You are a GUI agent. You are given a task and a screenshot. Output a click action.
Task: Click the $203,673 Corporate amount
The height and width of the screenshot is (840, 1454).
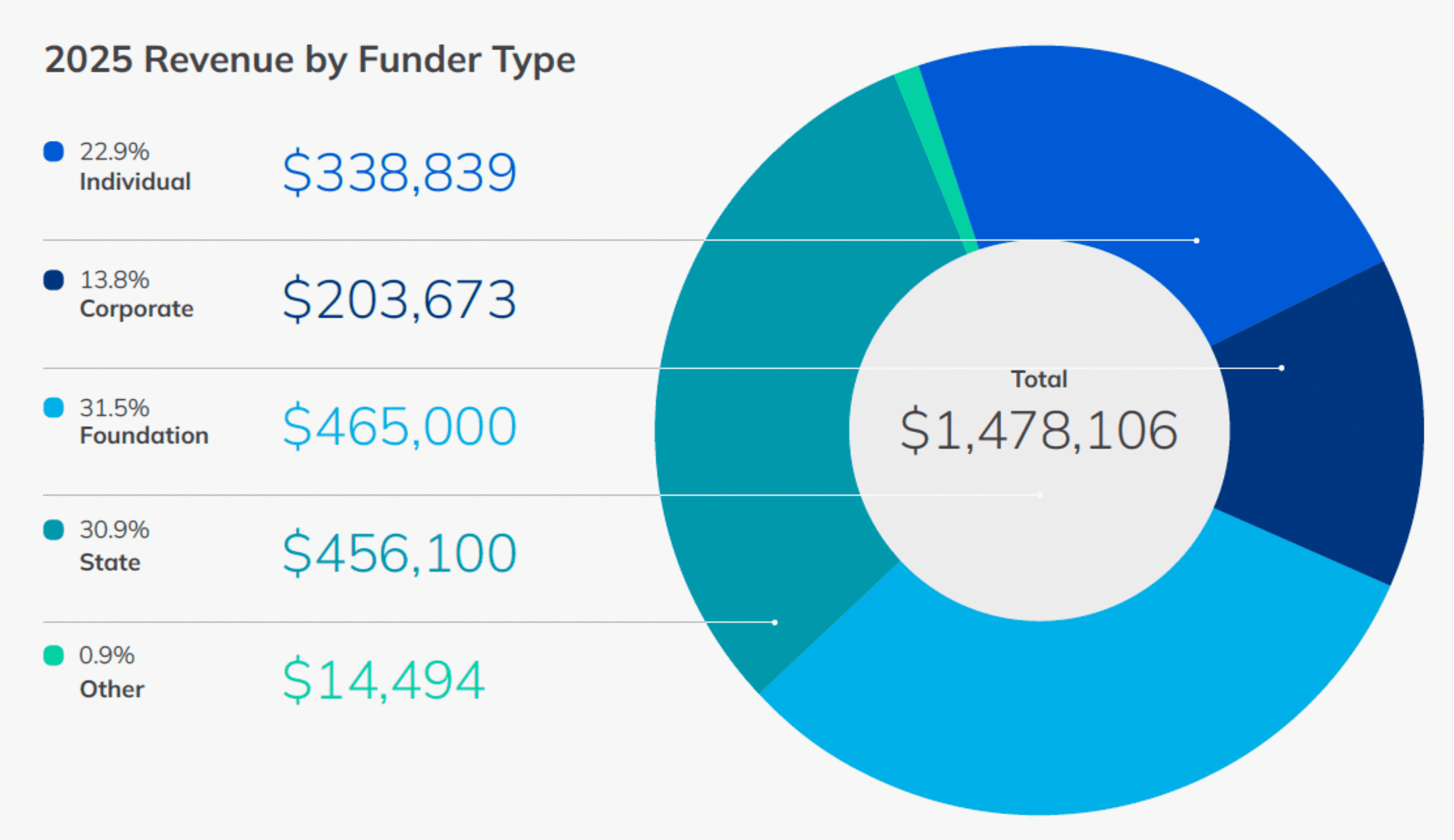click(399, 299)
